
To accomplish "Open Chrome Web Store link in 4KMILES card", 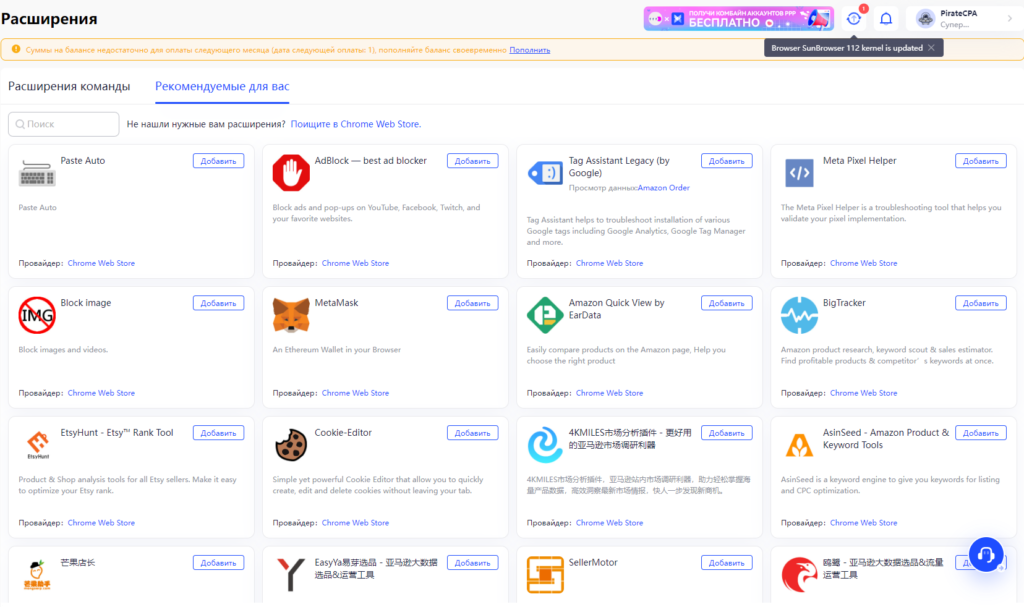I will 609,523.
